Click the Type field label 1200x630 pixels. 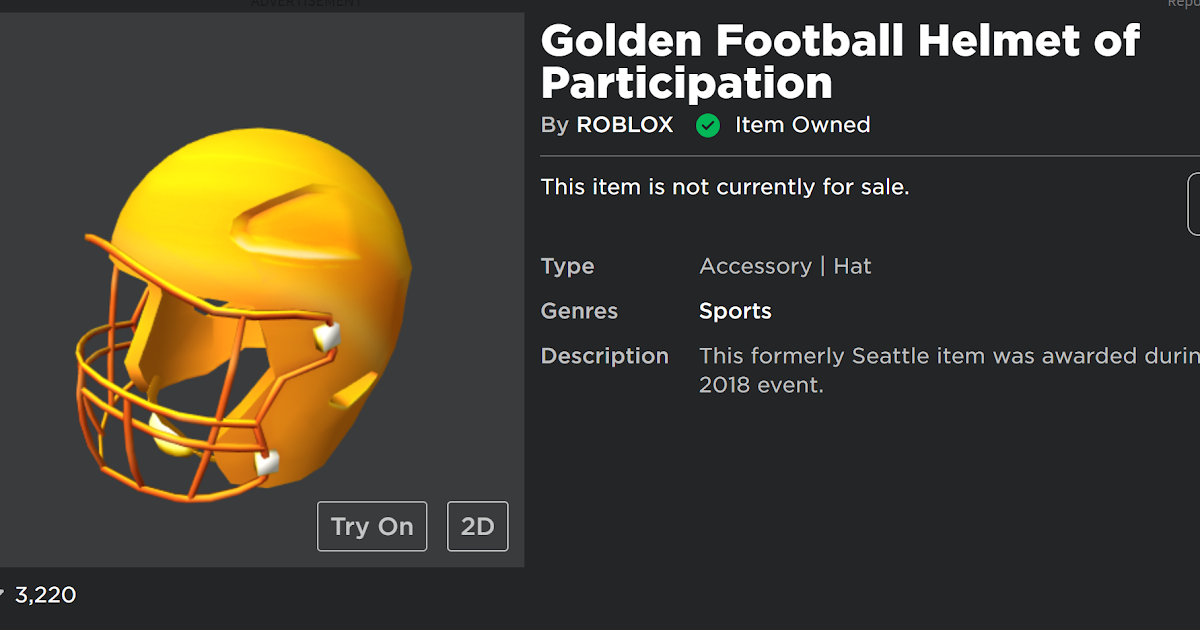[567, 266]
